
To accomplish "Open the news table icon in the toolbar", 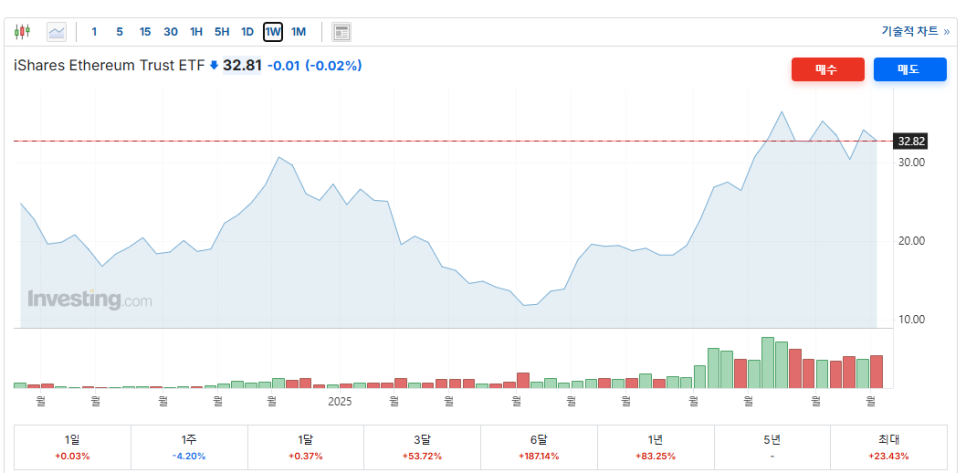I will pos(341,32).
